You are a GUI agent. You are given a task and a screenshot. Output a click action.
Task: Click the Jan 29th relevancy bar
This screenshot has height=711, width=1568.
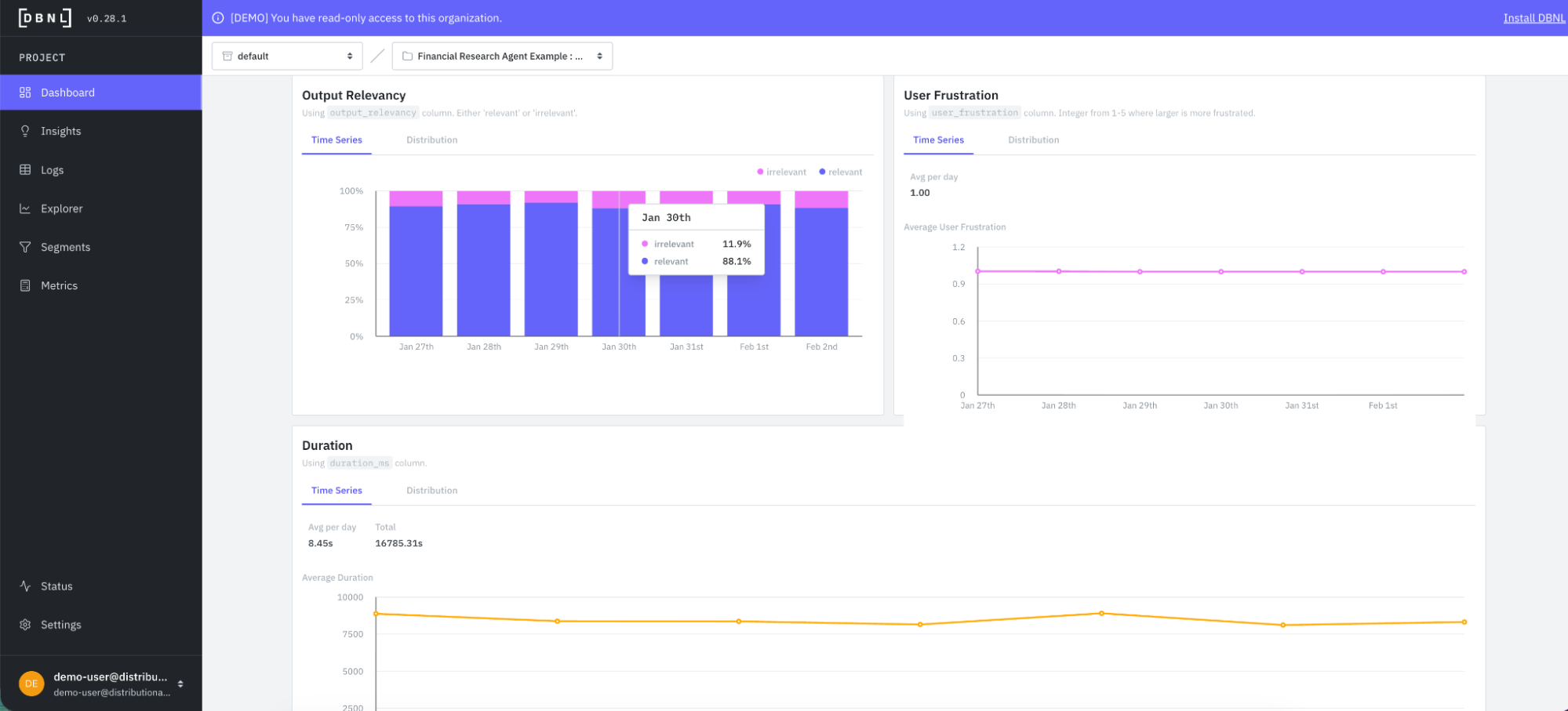click(x=551, y=263)
